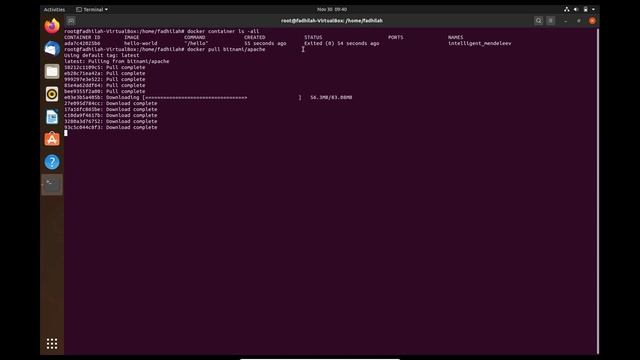
Task: Click the first 'Pull complete' line
Action: click(104, 67)
